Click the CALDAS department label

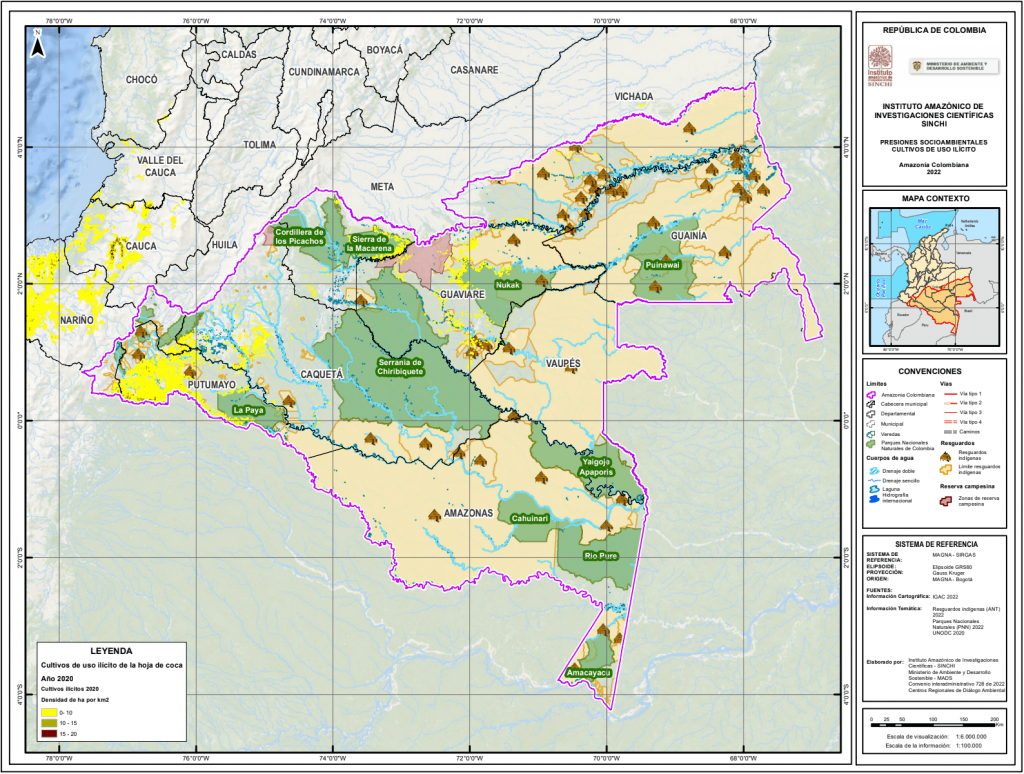238,55
